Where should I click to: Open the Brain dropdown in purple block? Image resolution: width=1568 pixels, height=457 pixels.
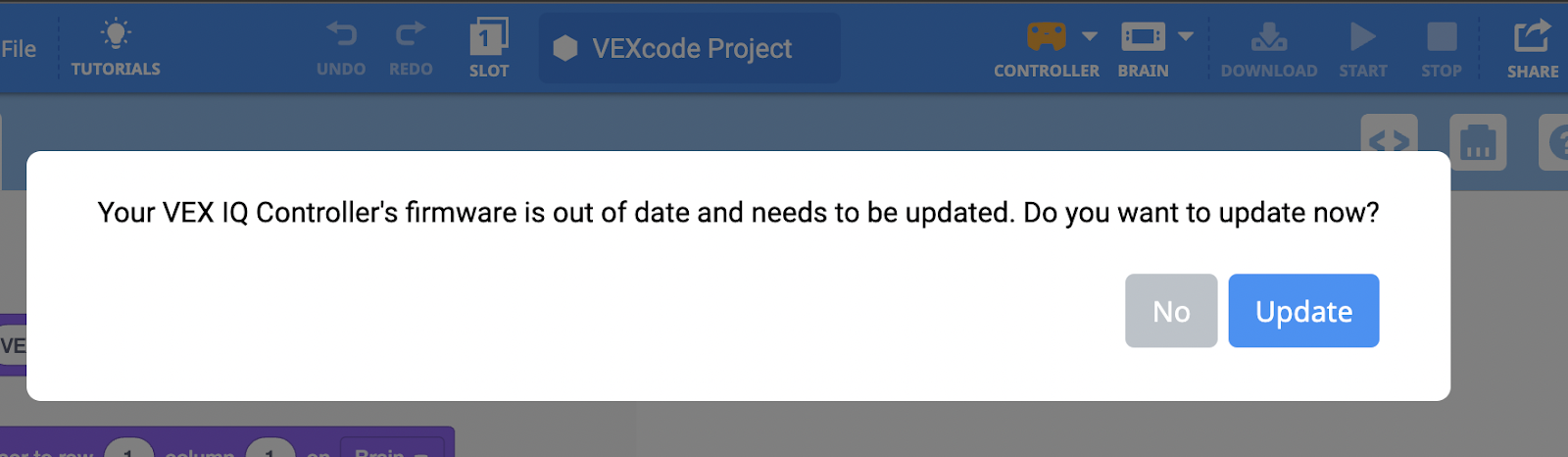[x=392, y=450]
